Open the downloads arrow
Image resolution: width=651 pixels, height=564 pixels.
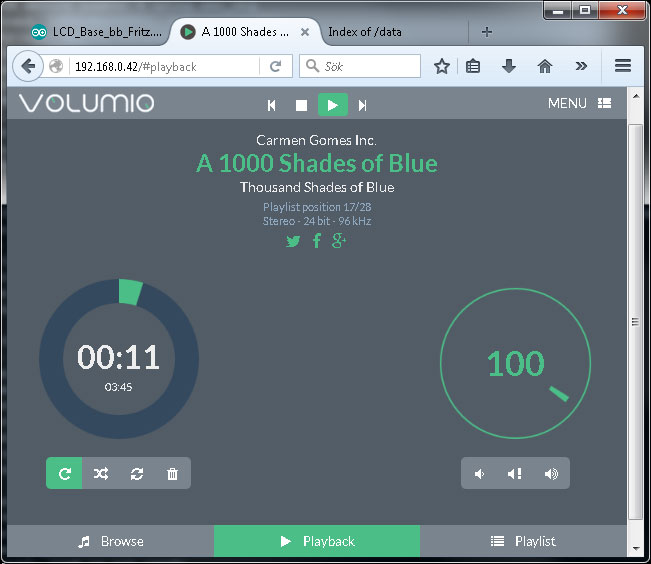(509, 66)
